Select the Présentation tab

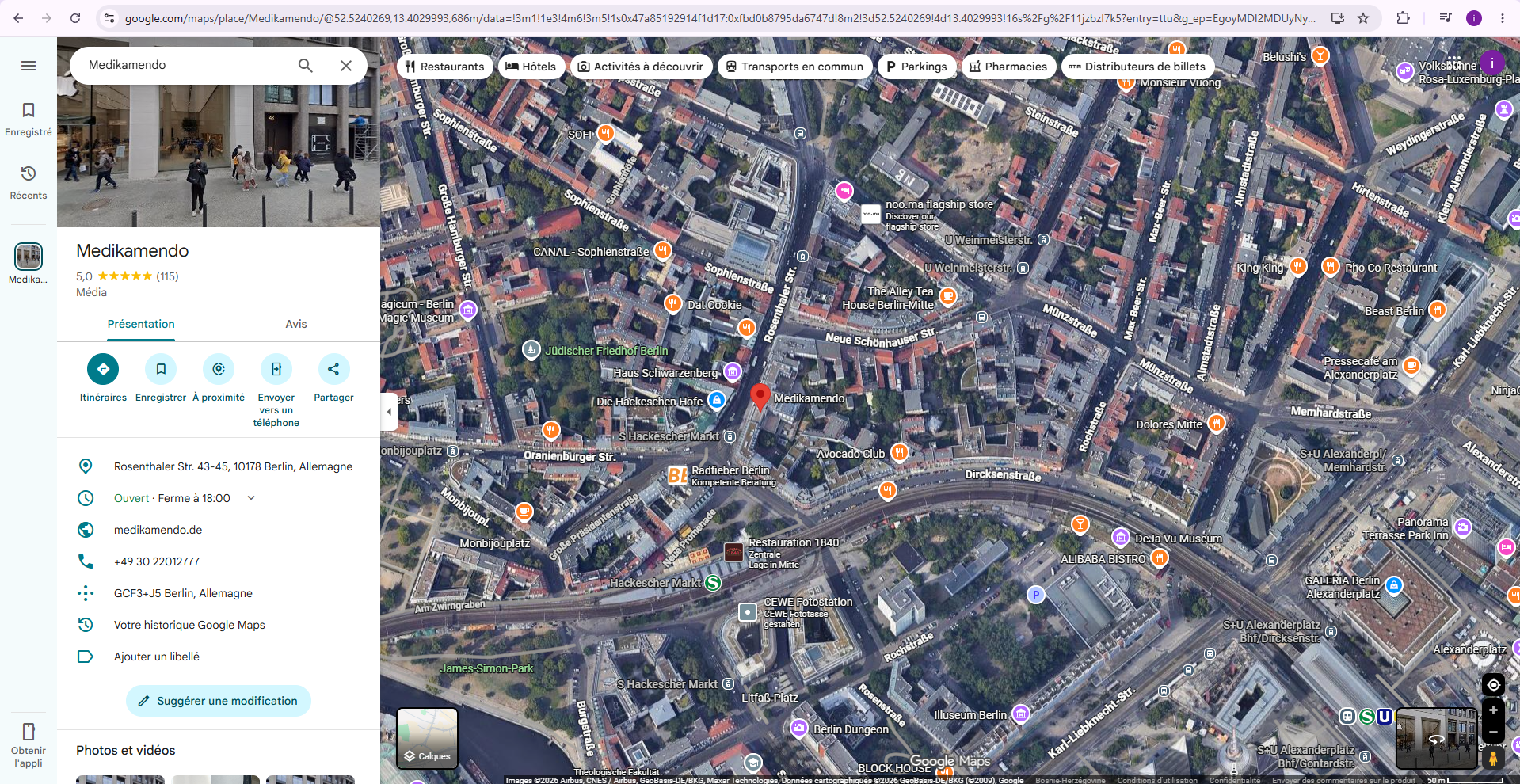[x=141, y=324]
